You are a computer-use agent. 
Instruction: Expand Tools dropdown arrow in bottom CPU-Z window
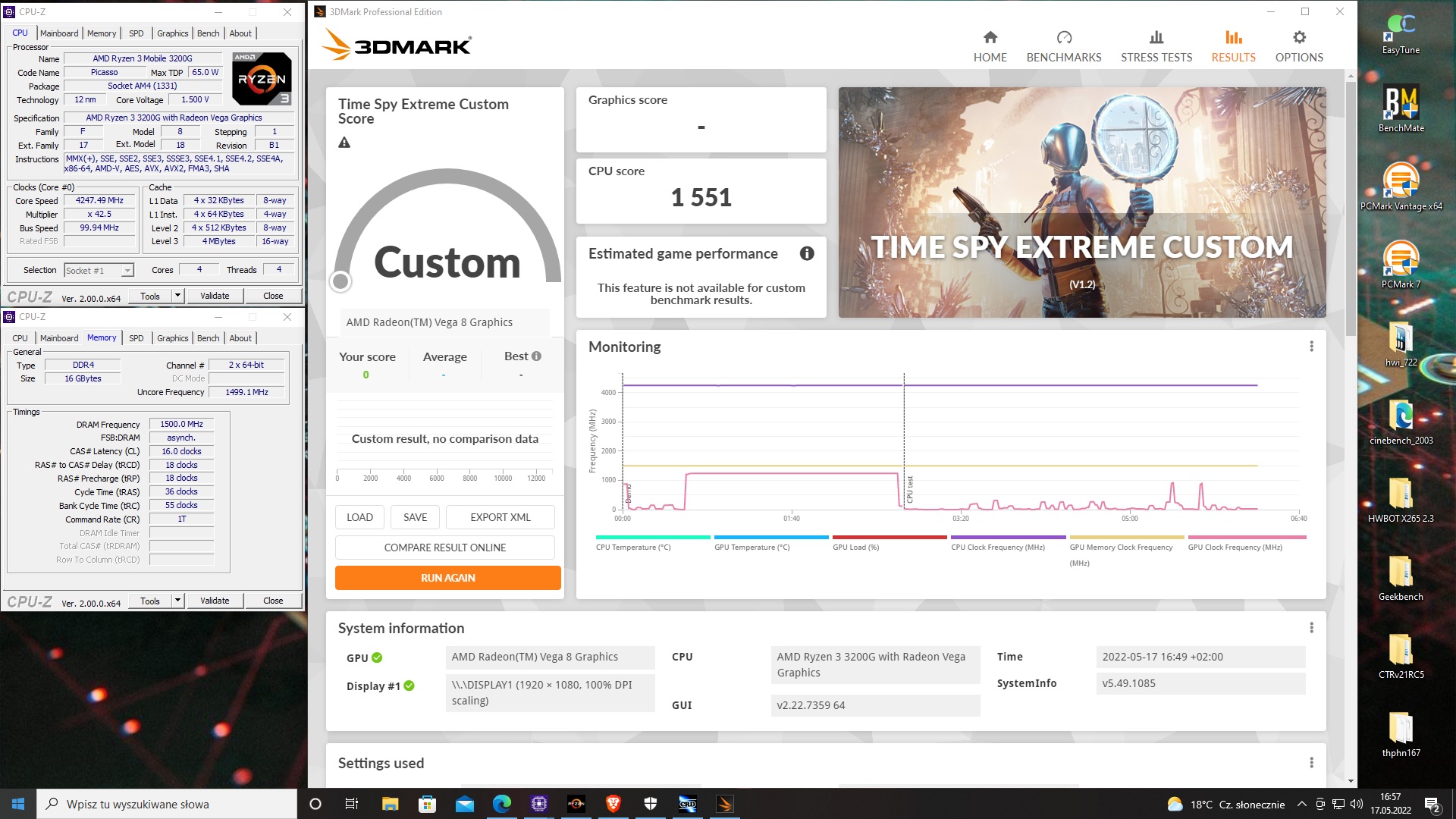pos(177,601)
